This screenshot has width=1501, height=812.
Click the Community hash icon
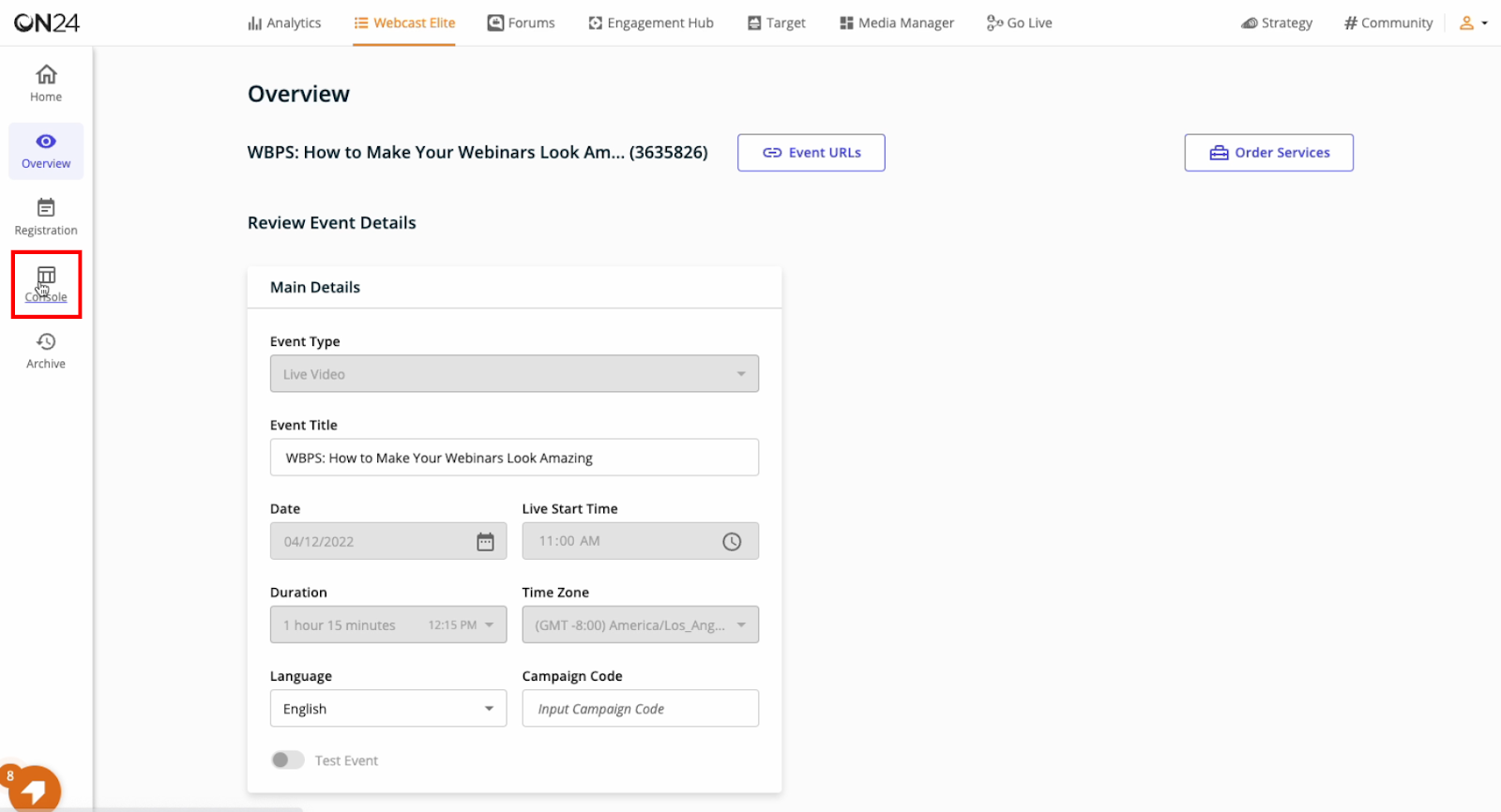point(1351,23)
